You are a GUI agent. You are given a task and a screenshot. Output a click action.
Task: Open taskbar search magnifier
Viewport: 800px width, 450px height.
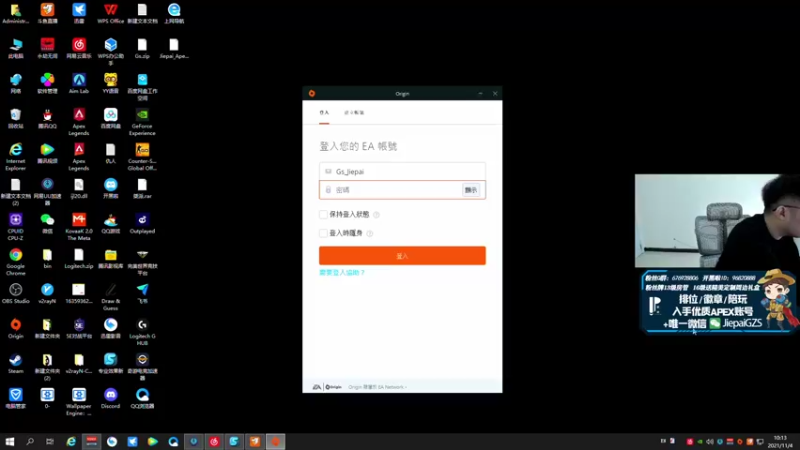click(30, 441)
